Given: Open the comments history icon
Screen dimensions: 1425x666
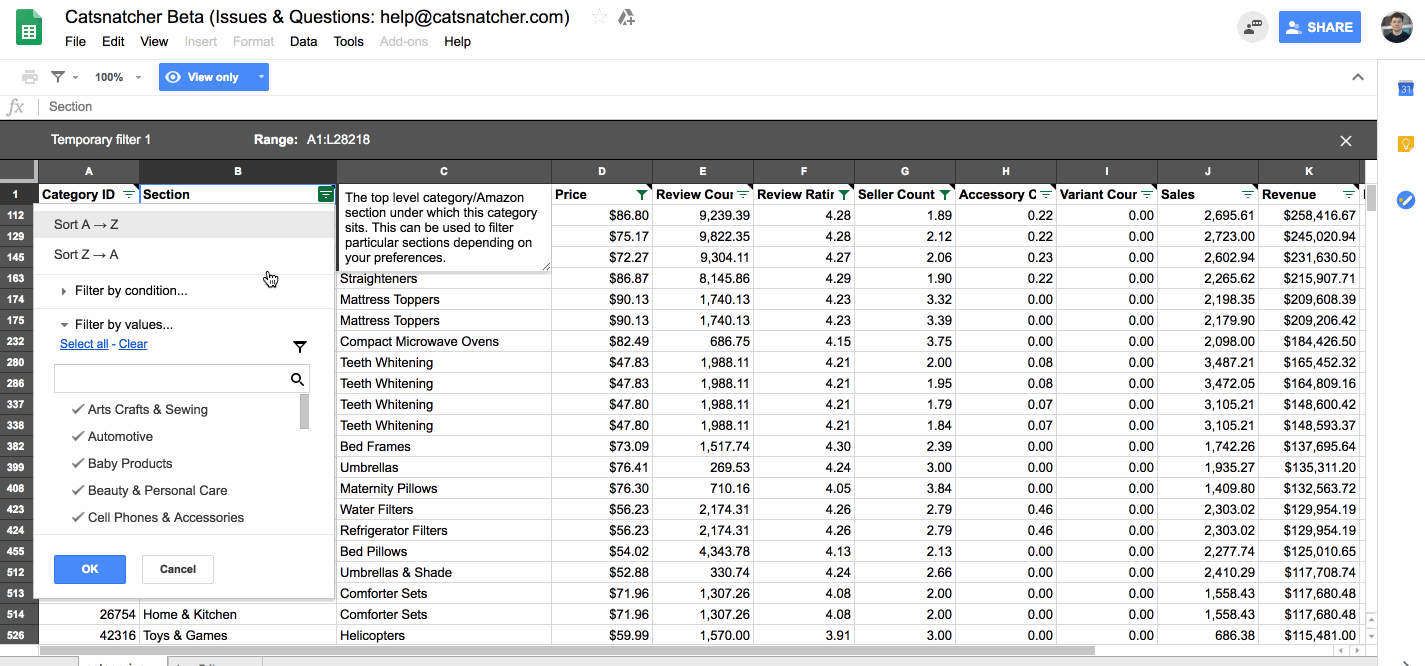Looking at the screenshot, I should coord(1252,28).
